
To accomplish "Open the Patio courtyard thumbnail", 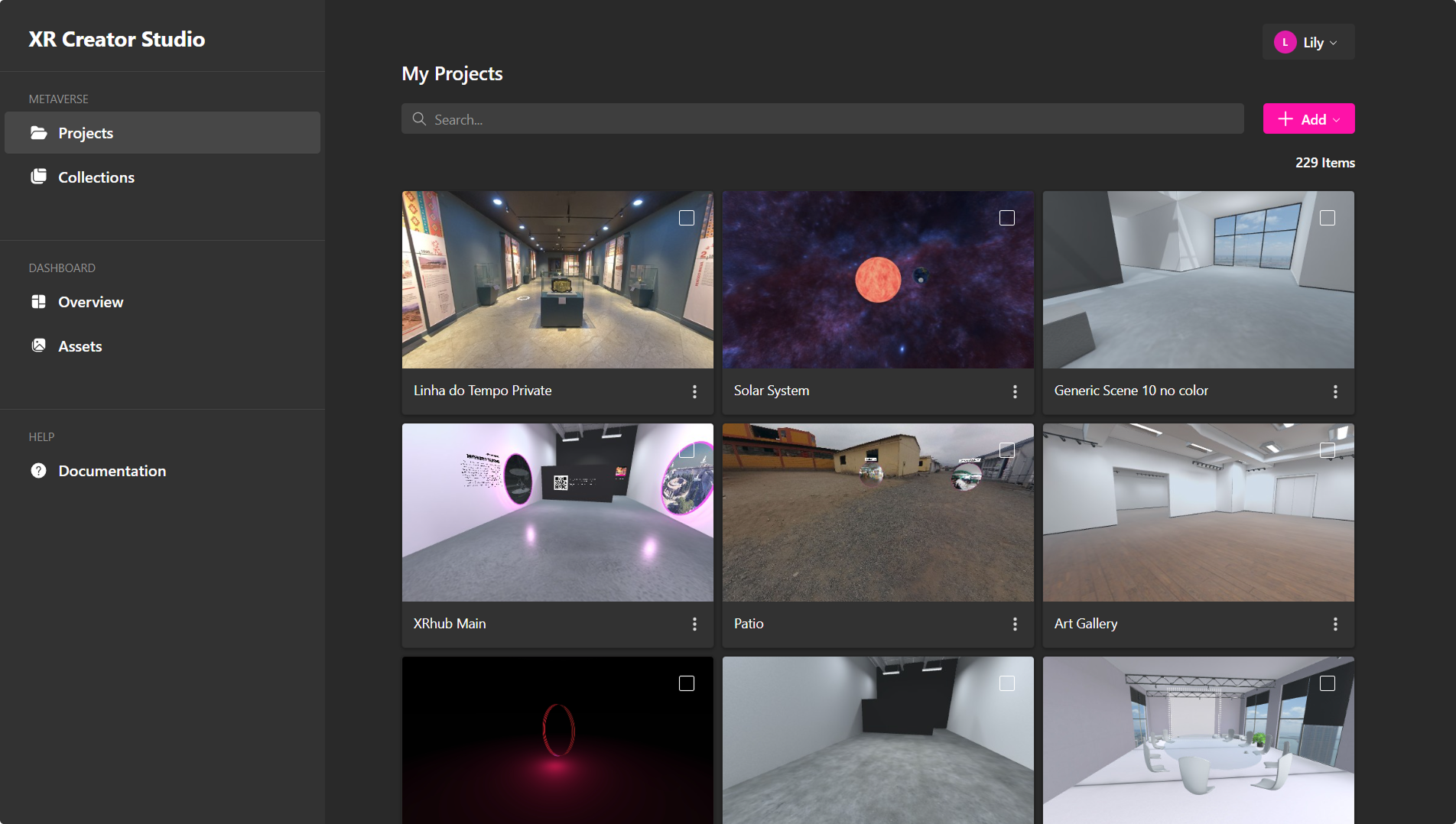I will [x=878, y=513].
